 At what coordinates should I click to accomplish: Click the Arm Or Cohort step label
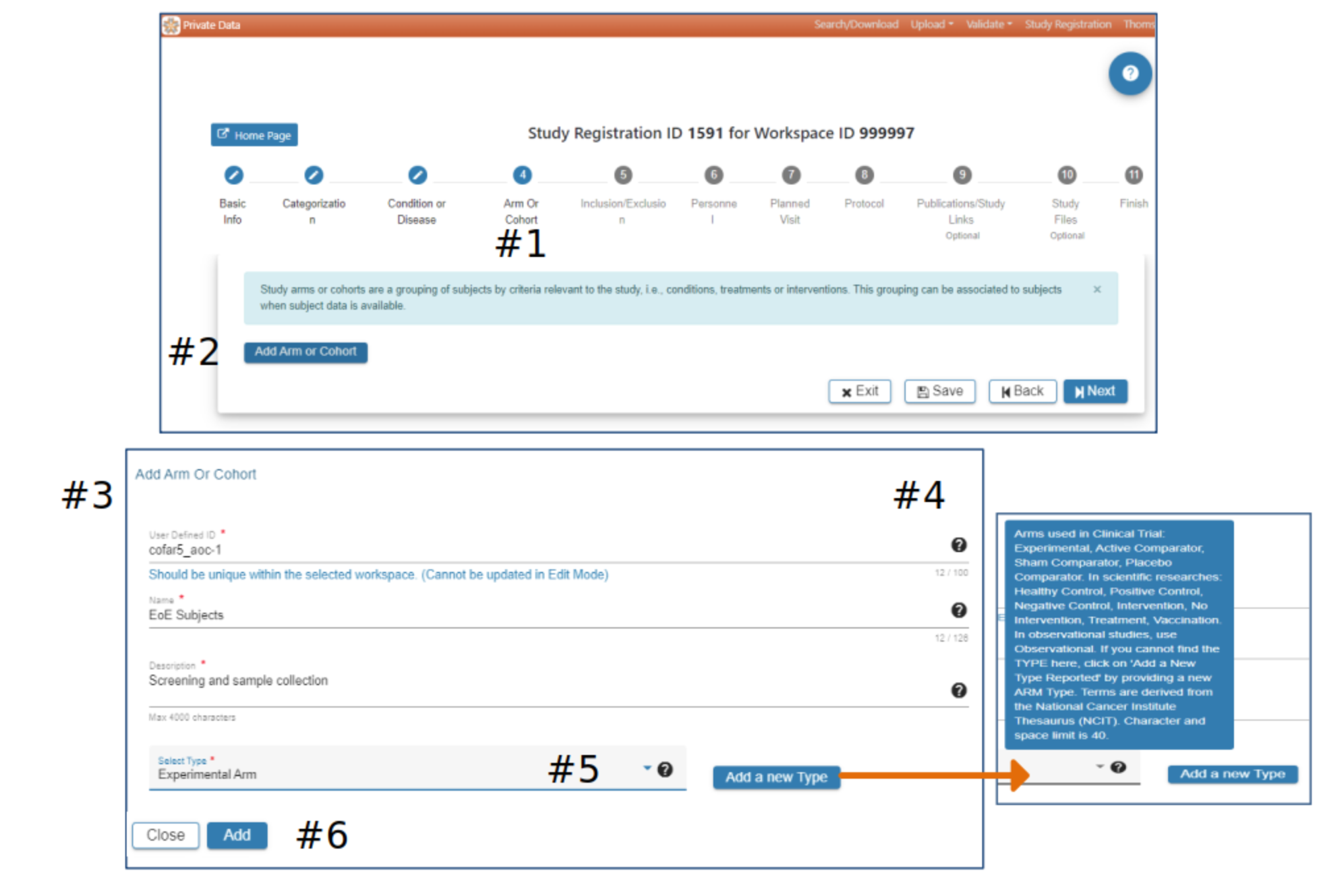(x=521, y=211)
